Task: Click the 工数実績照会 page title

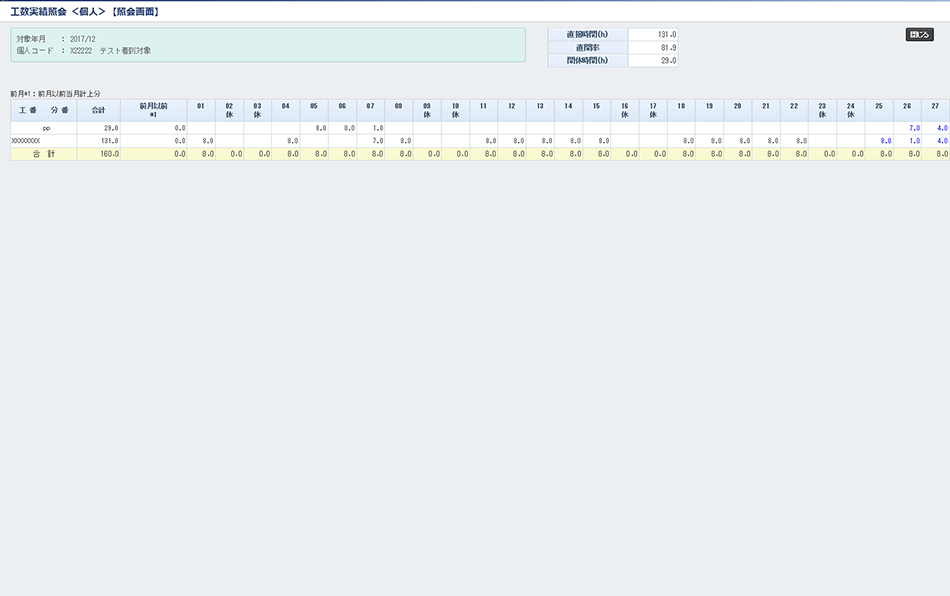Action: pos(84,12)
